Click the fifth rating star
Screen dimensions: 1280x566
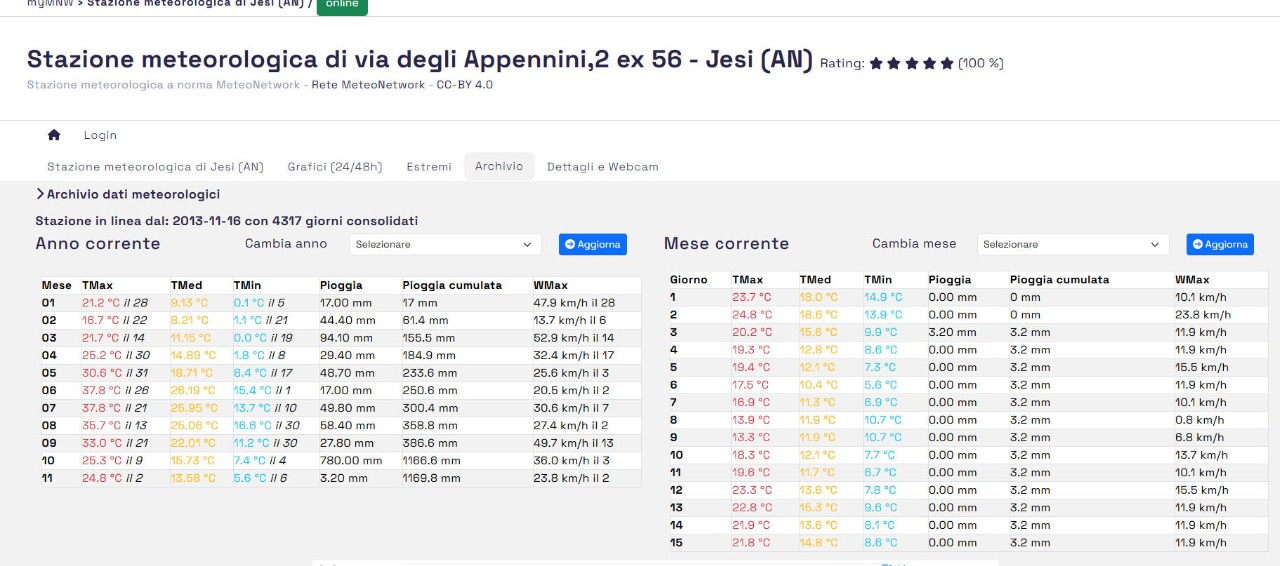947,63
